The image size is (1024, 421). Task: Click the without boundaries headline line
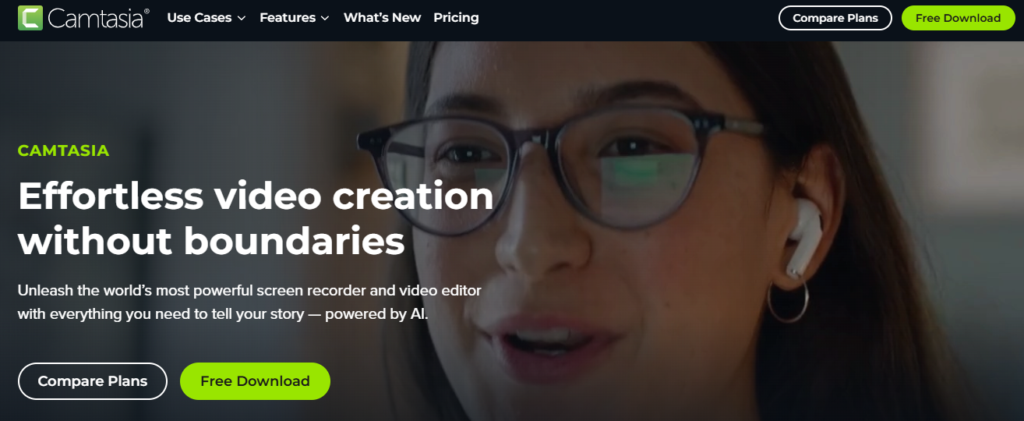click(x=211, y=242)
